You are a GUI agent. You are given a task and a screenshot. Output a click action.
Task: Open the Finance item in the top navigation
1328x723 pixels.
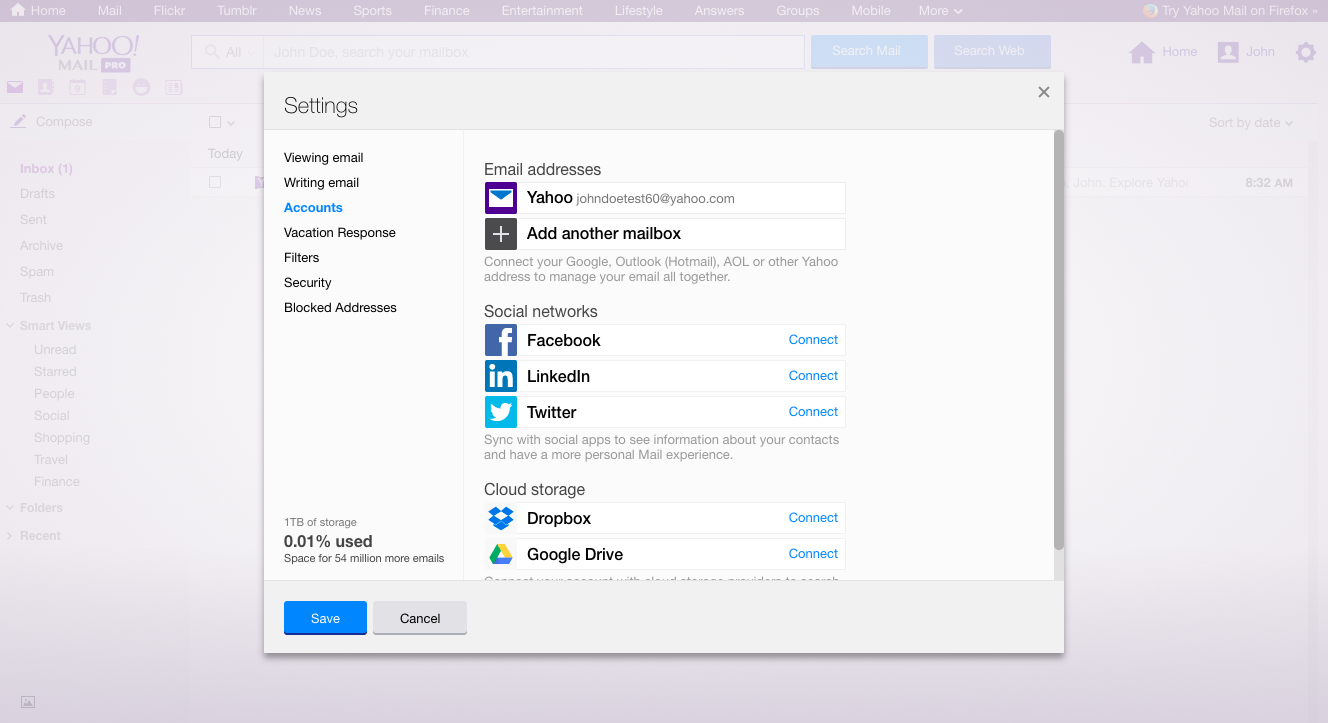(x=446, y=10)
